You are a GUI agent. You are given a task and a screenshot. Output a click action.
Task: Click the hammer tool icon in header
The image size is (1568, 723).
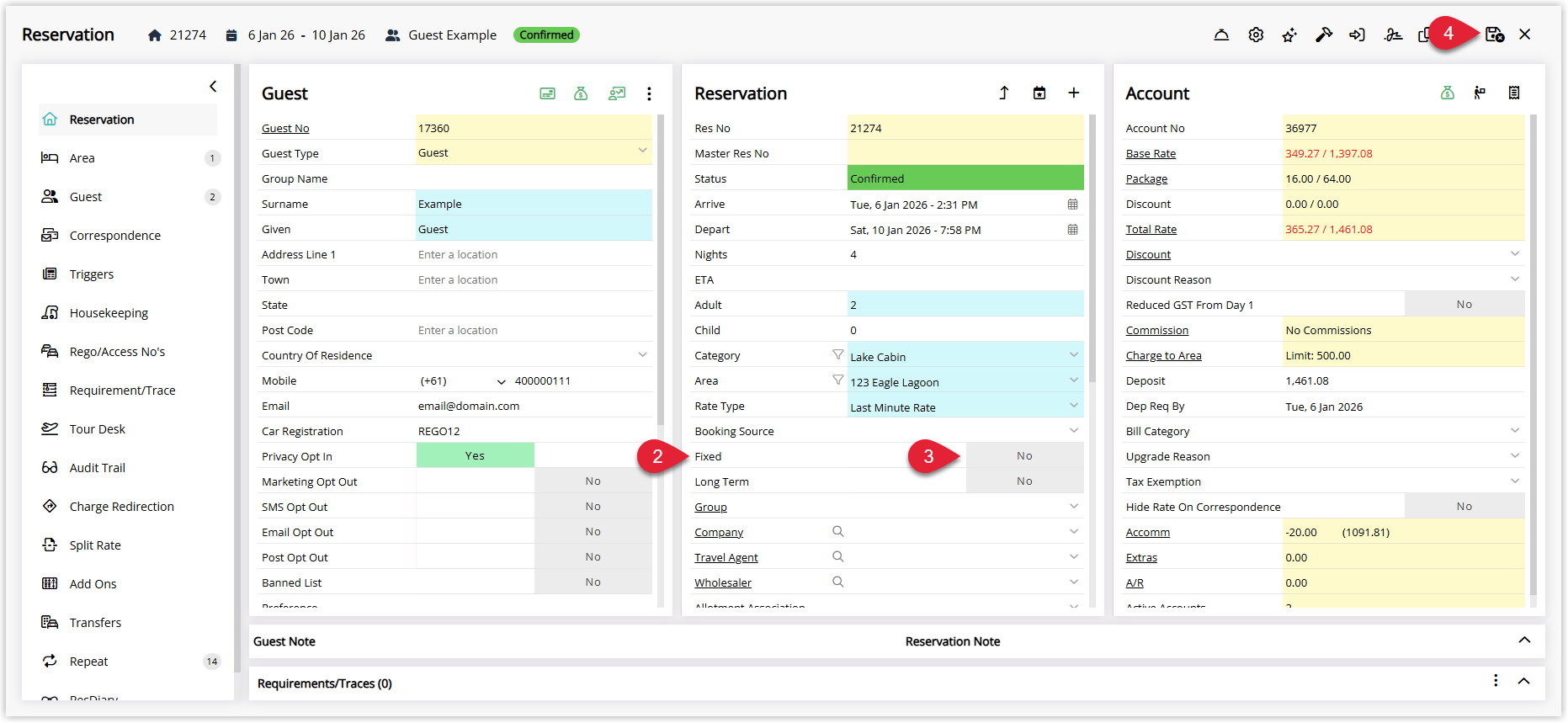tap(1324, 35)
